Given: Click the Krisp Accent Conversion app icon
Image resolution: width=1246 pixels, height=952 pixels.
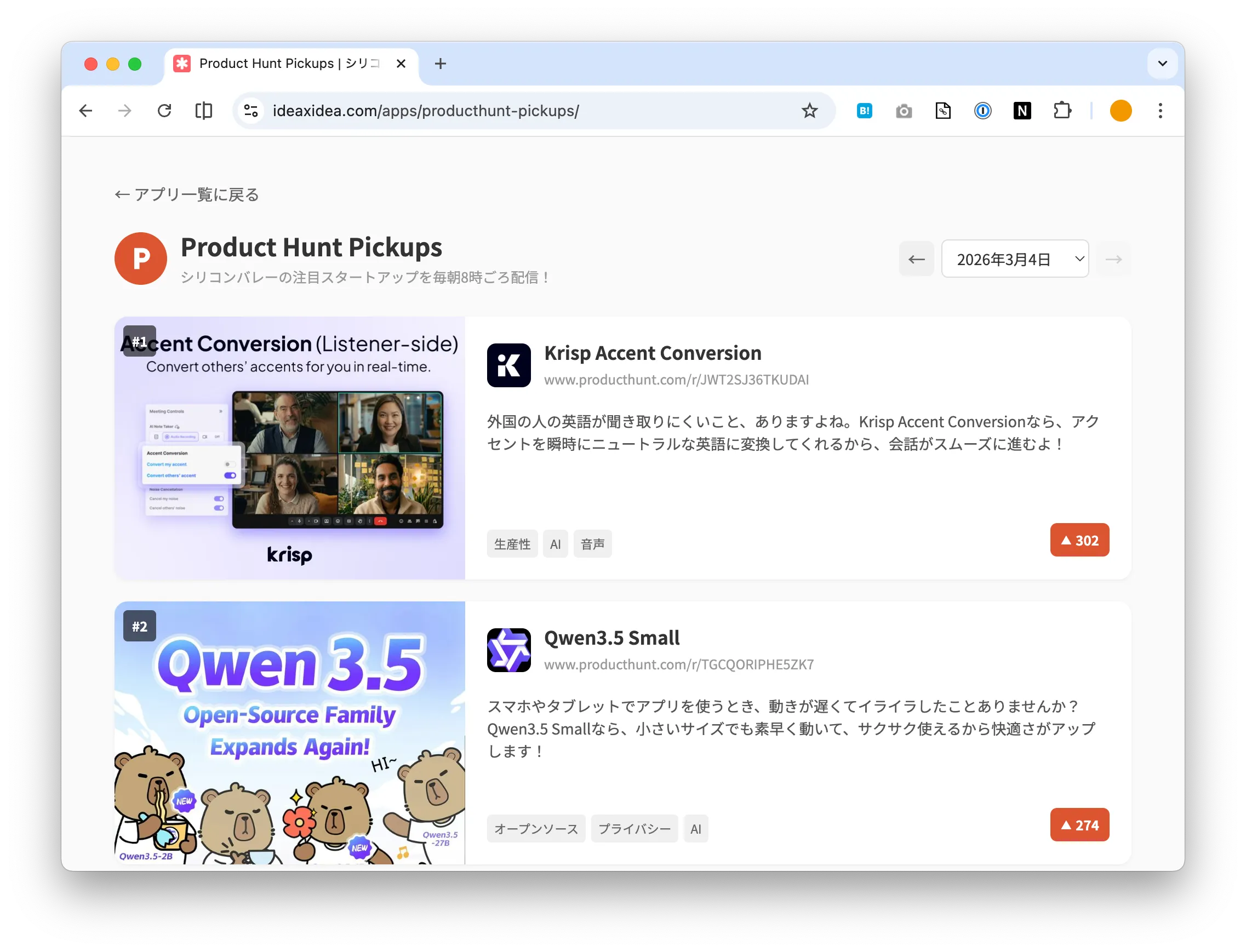Looking at the screenshot, I should (508, 365).
